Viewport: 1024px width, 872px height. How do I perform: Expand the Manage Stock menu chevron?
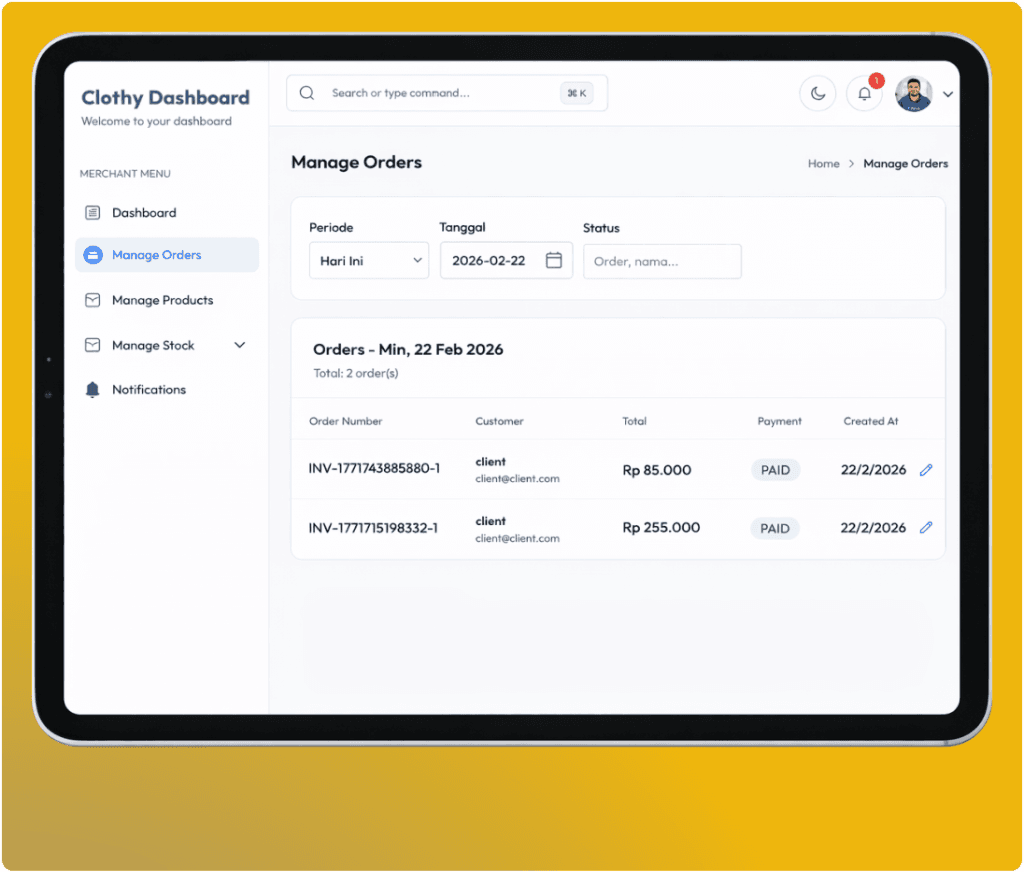click(x=240, y=344)
